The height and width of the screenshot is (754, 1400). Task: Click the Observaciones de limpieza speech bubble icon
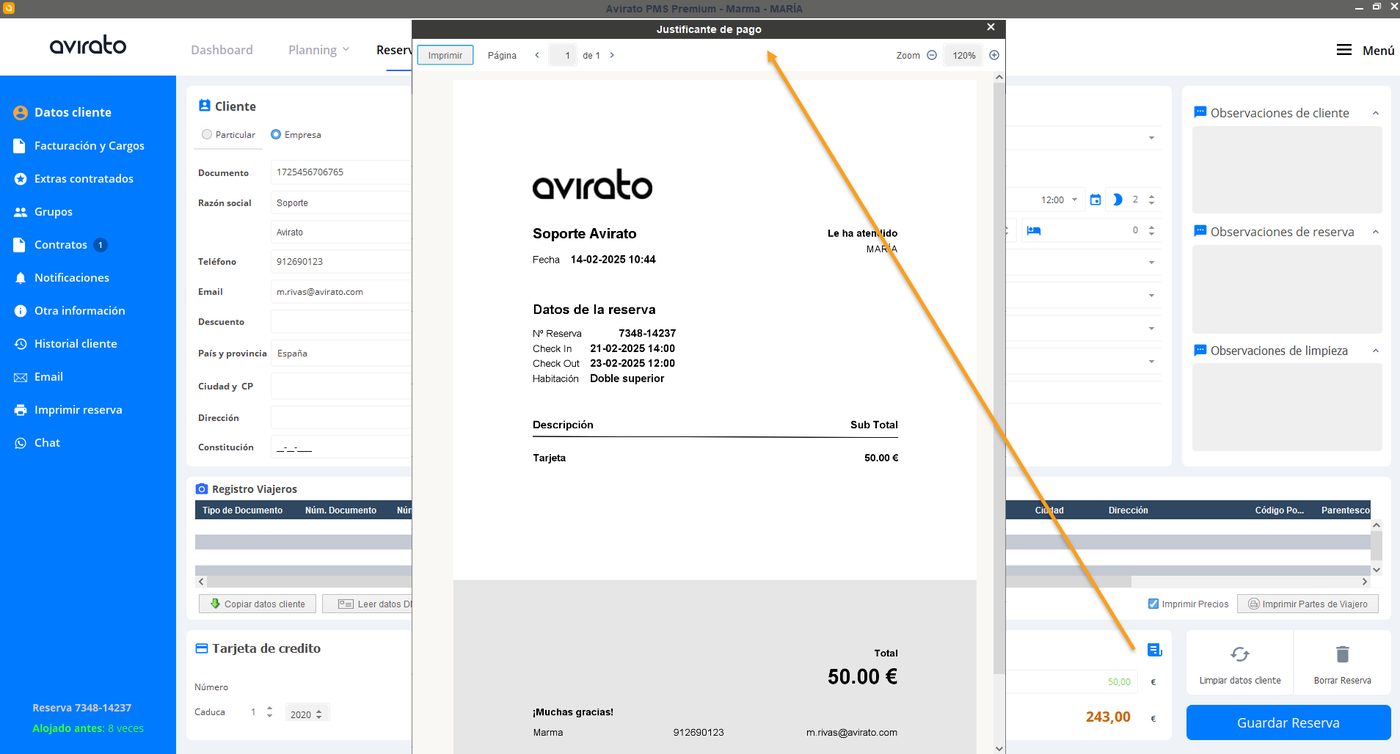coord(1200,350)
